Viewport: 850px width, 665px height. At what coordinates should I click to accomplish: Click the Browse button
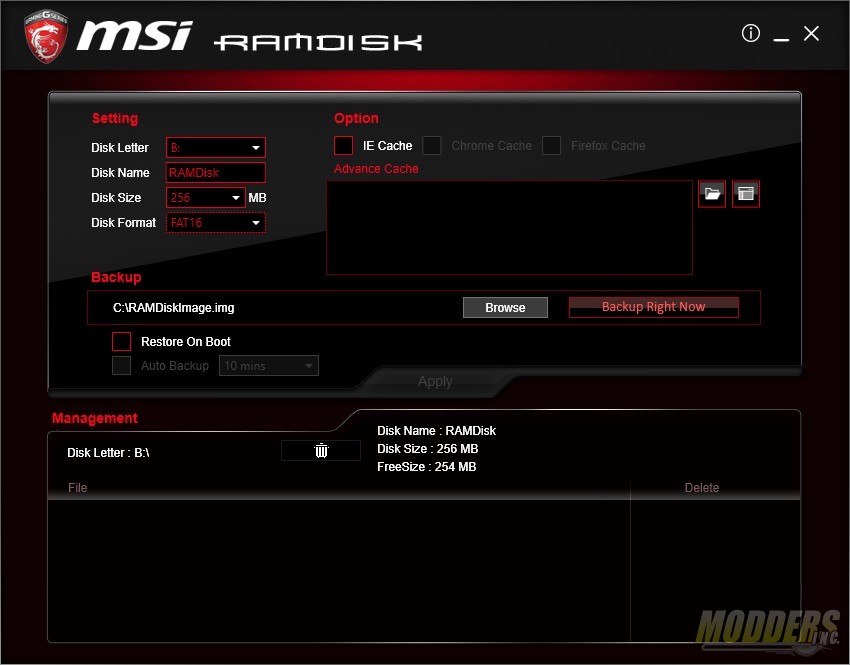coord(505,307)
